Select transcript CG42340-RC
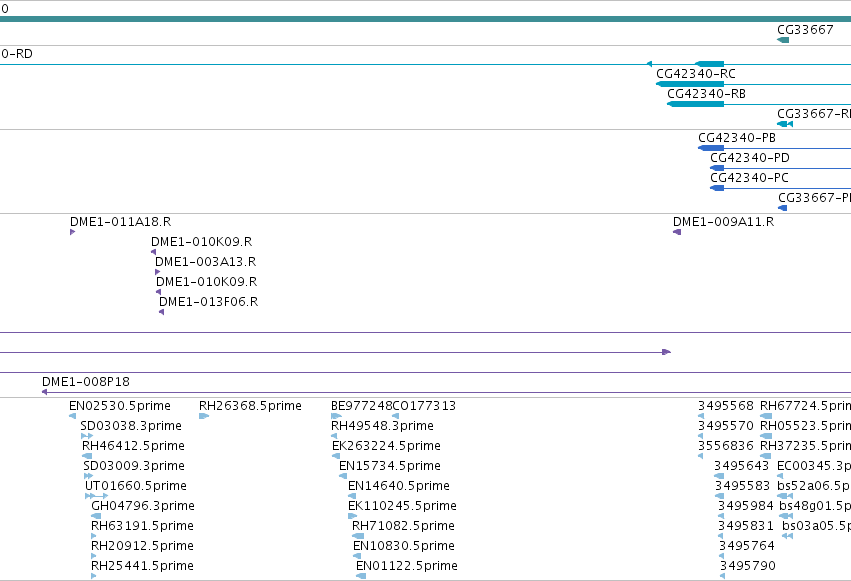 696,74
